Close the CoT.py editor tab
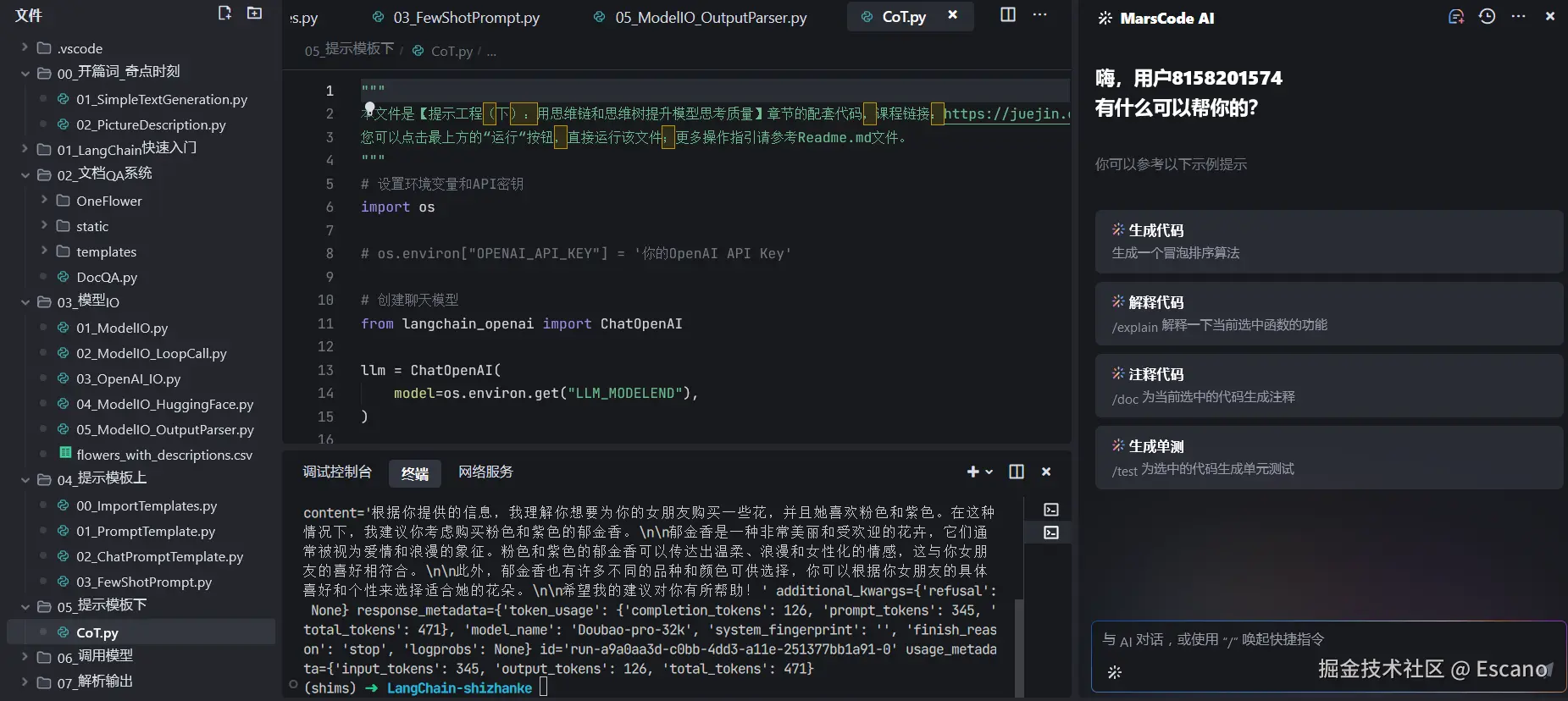The width and height of the screenshot is (1568, 701). tap(953, 15)
